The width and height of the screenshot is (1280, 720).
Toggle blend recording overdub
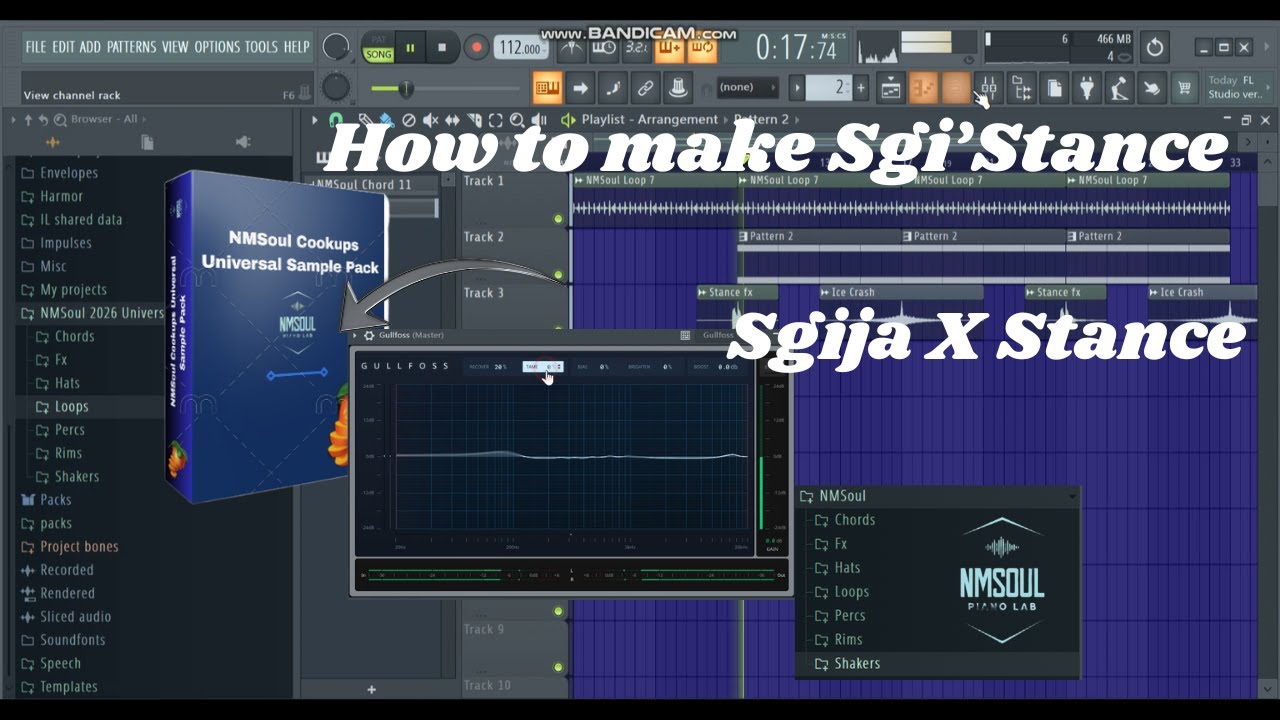tap(669, 48)
